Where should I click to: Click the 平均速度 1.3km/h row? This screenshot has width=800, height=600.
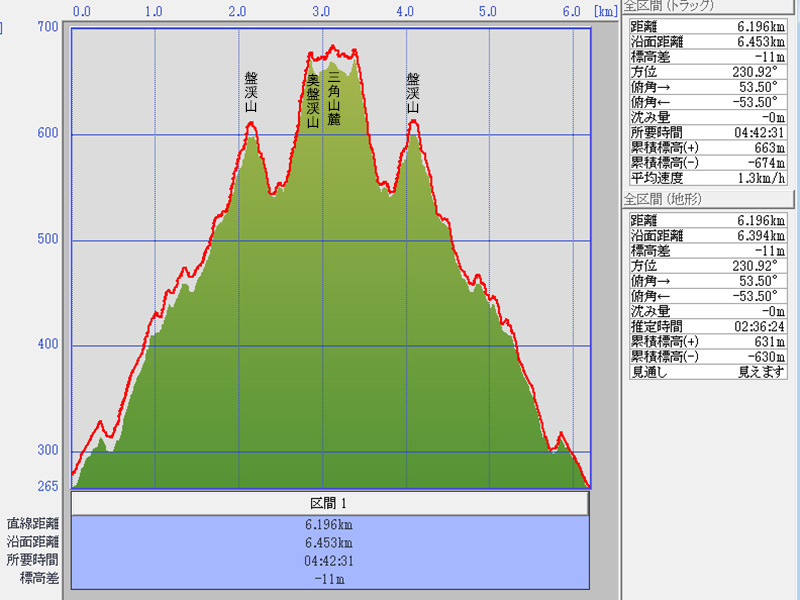coord(710,177)
